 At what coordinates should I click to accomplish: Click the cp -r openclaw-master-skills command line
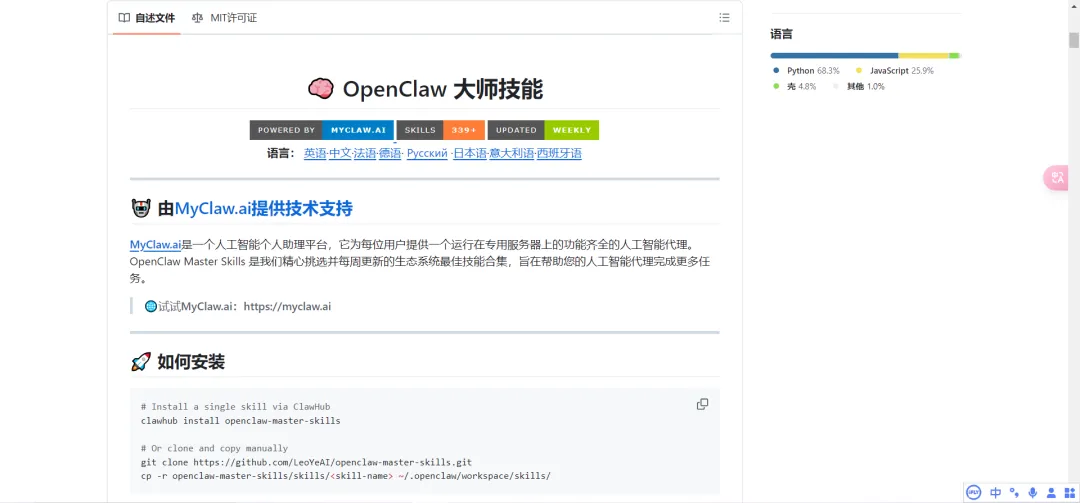(346, 475)
